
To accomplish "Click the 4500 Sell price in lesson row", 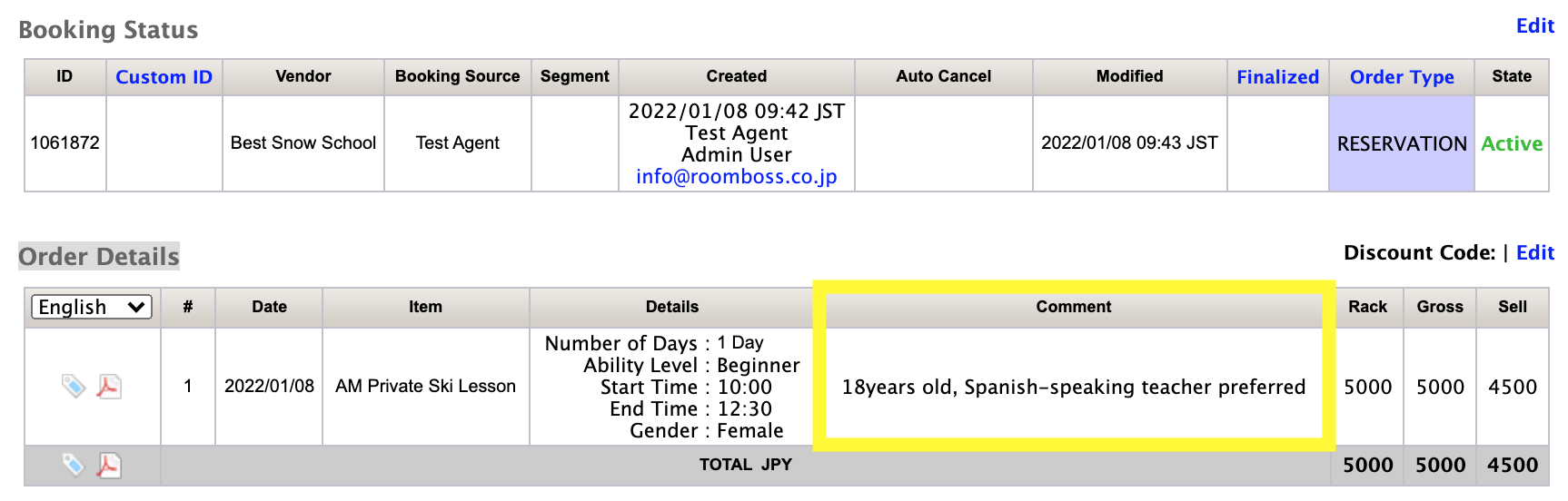I will [1512, 388].
